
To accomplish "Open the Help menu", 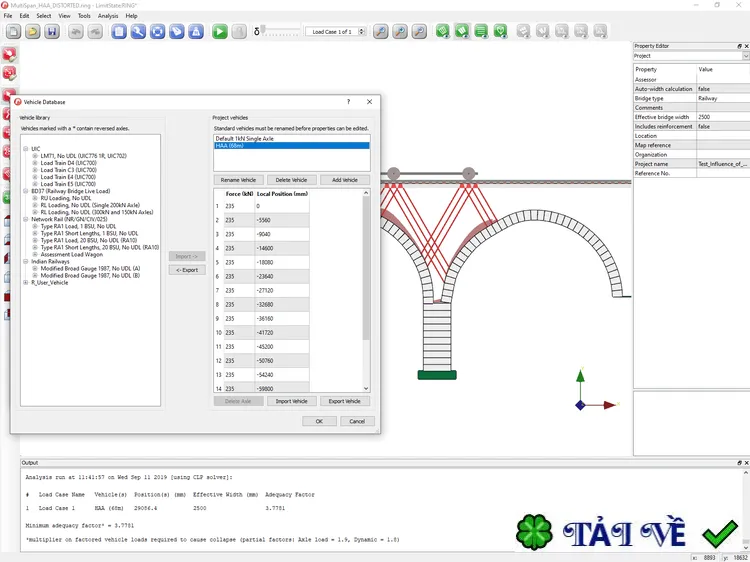I will coord(132,16).
